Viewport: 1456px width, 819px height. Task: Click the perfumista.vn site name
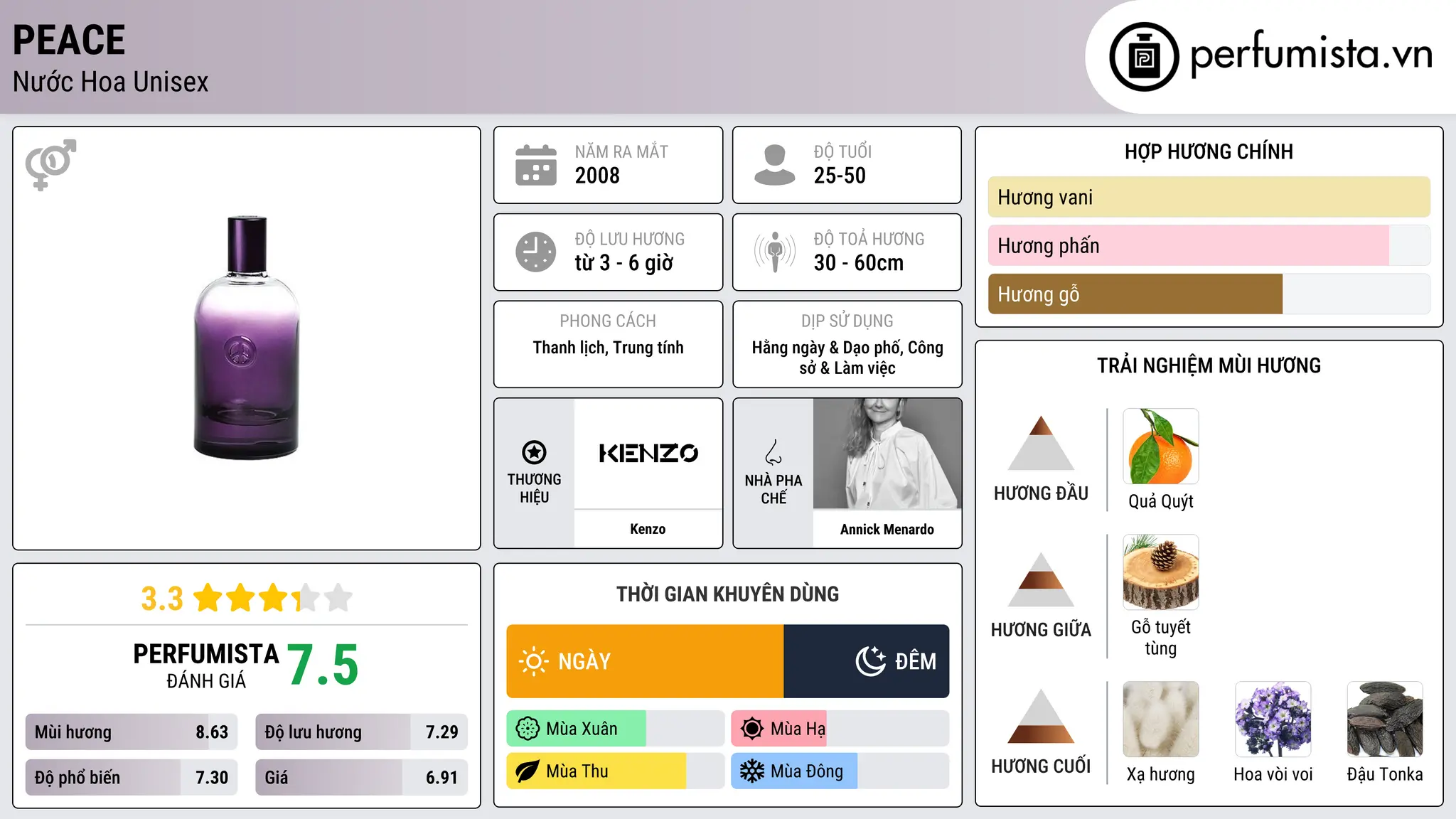(x=1312, y=53)
